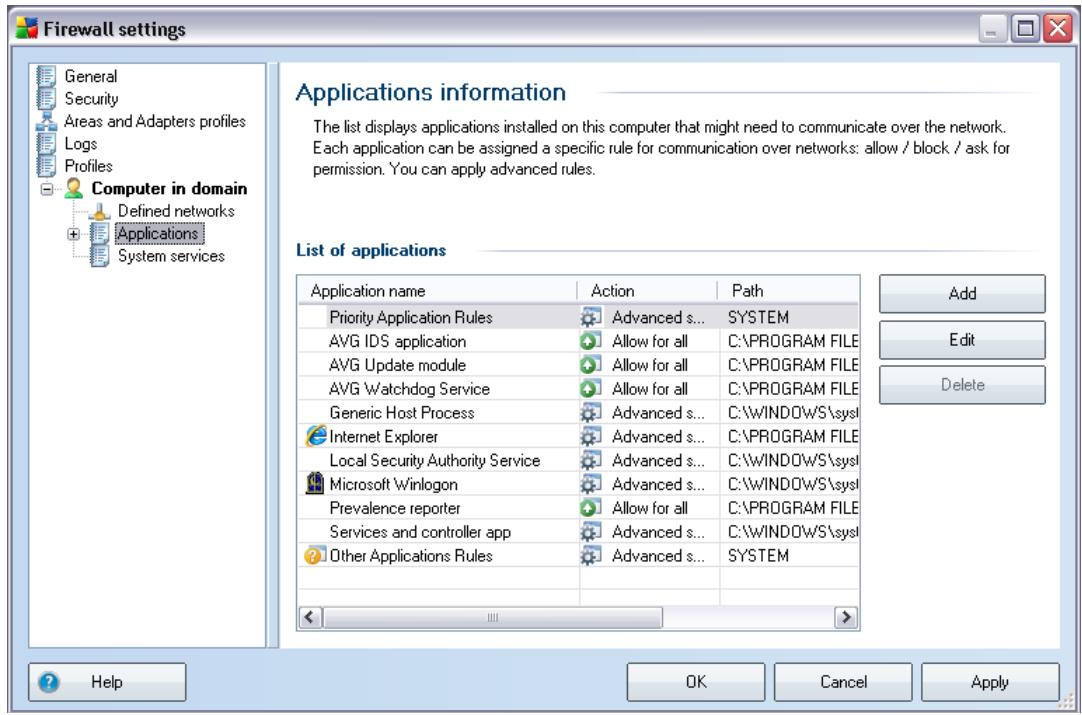Click gear icon for Services and controller app
Viewport: 1082px width, 715px height.
click(x=591, y=531)
